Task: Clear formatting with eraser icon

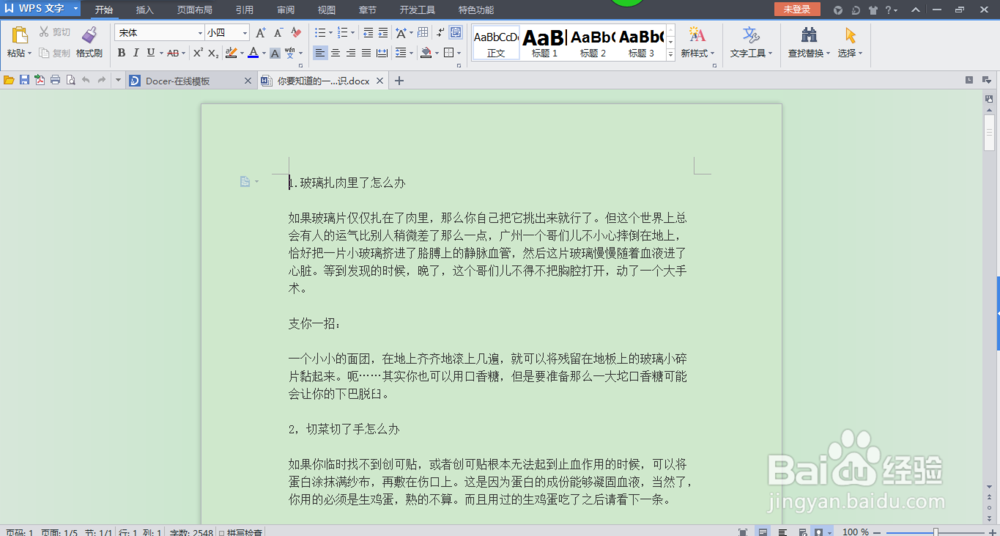Action: [x=296, y=33]
